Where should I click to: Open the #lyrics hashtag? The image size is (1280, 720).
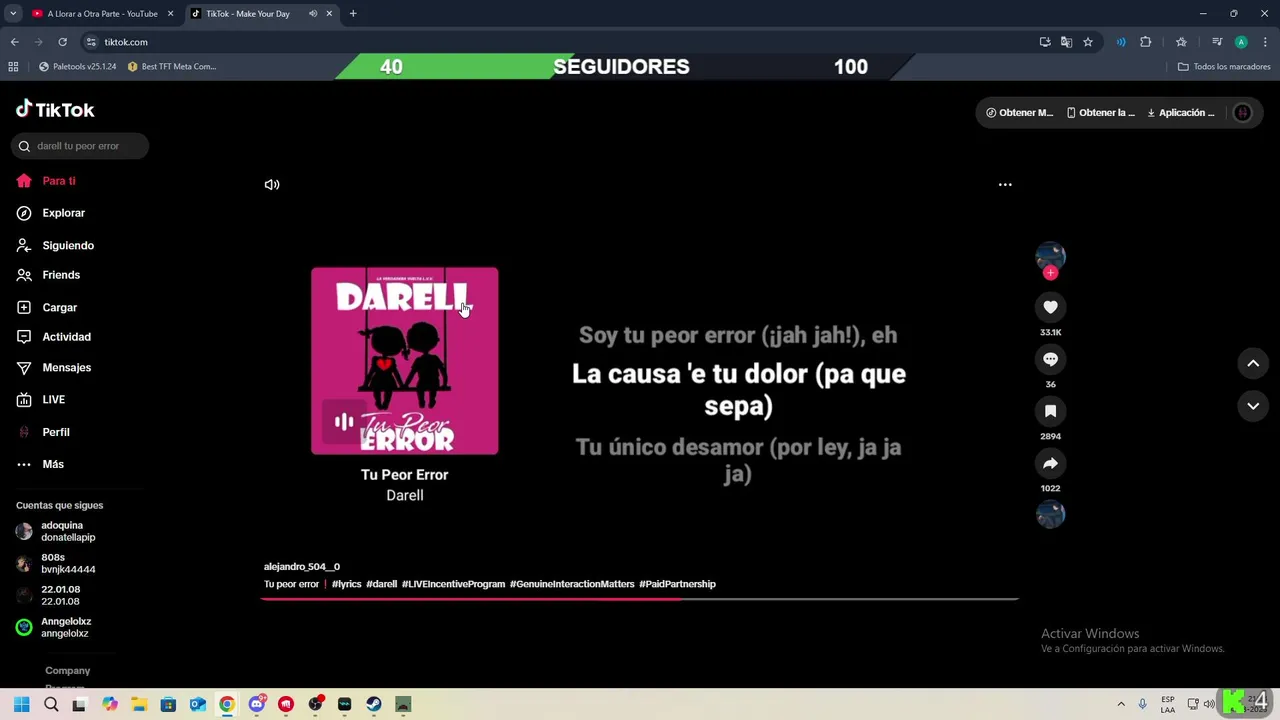coord(347,584)
